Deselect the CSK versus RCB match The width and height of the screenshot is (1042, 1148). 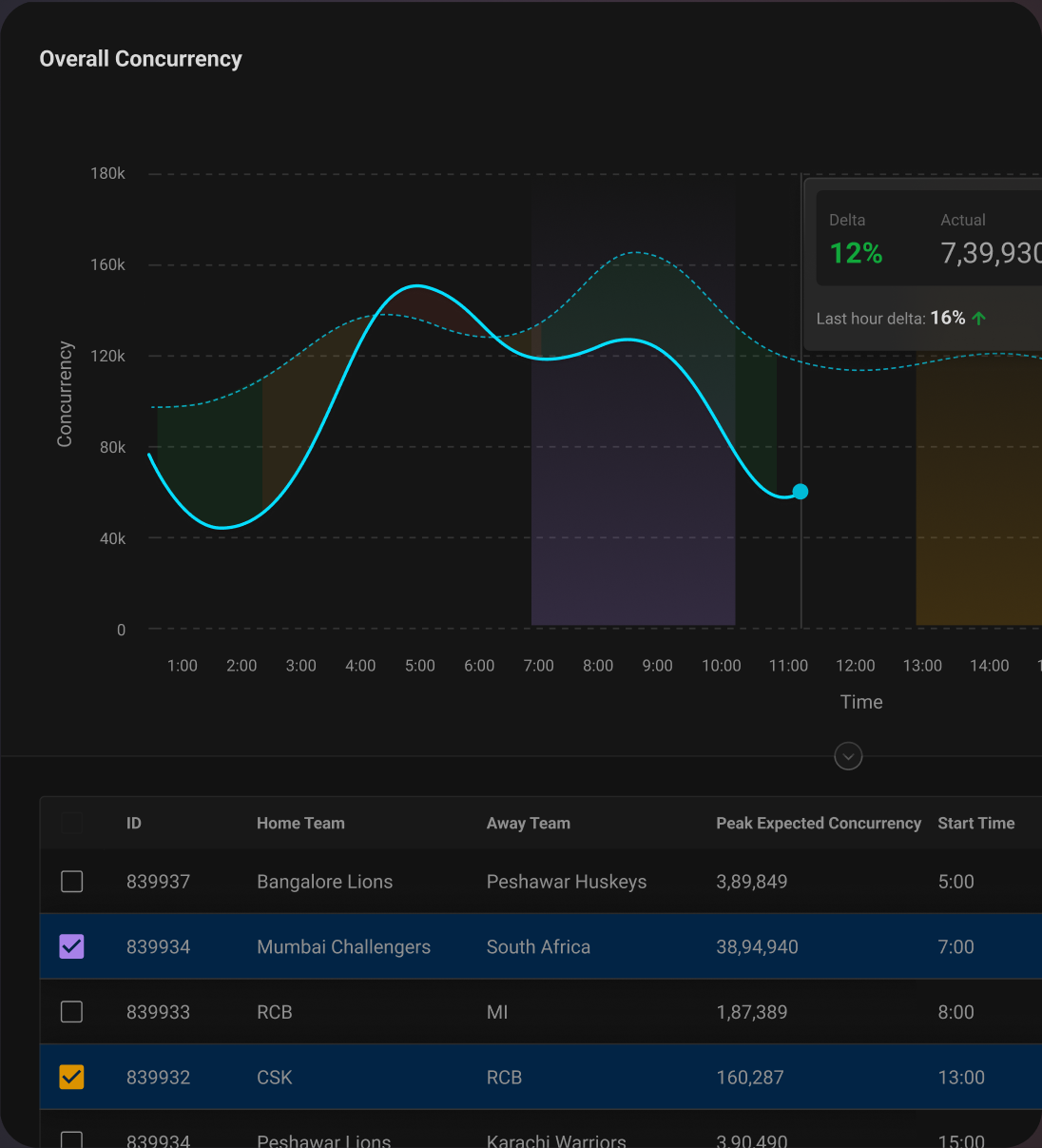[71, 1077]
